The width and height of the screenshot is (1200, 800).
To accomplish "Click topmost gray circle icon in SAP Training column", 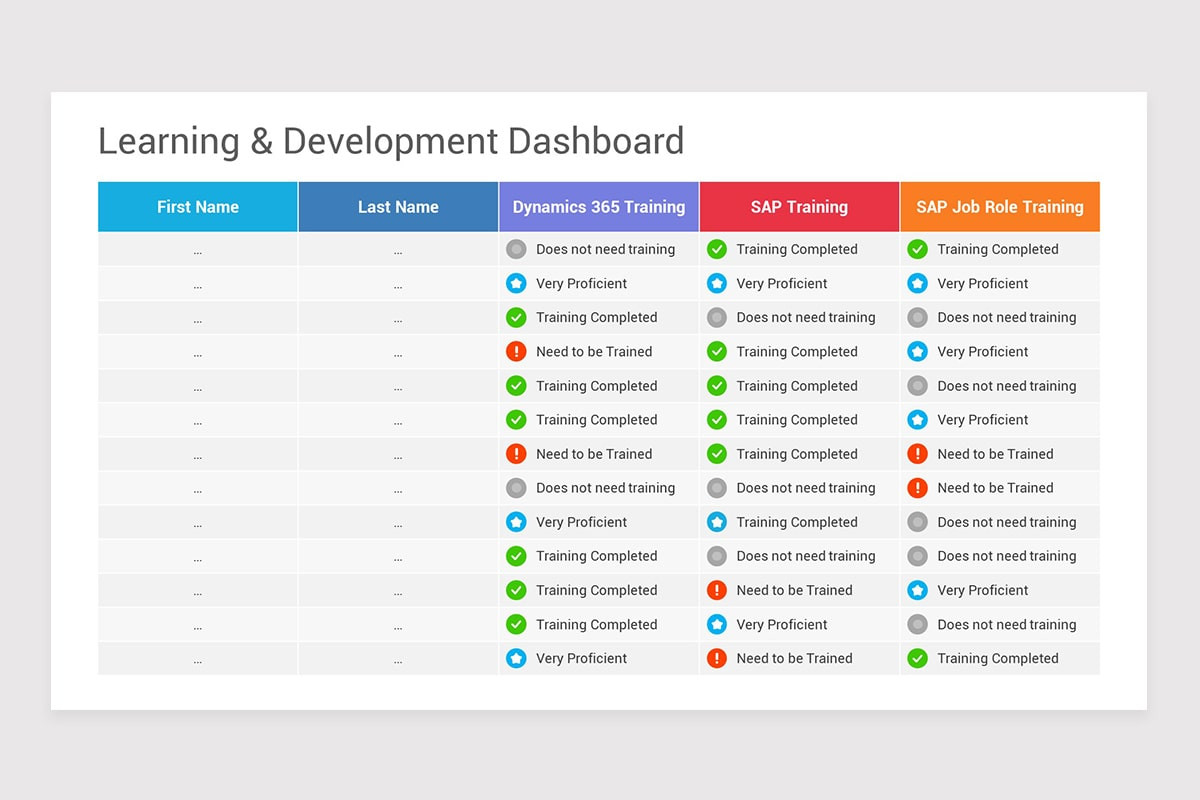I will pos(717,317).
